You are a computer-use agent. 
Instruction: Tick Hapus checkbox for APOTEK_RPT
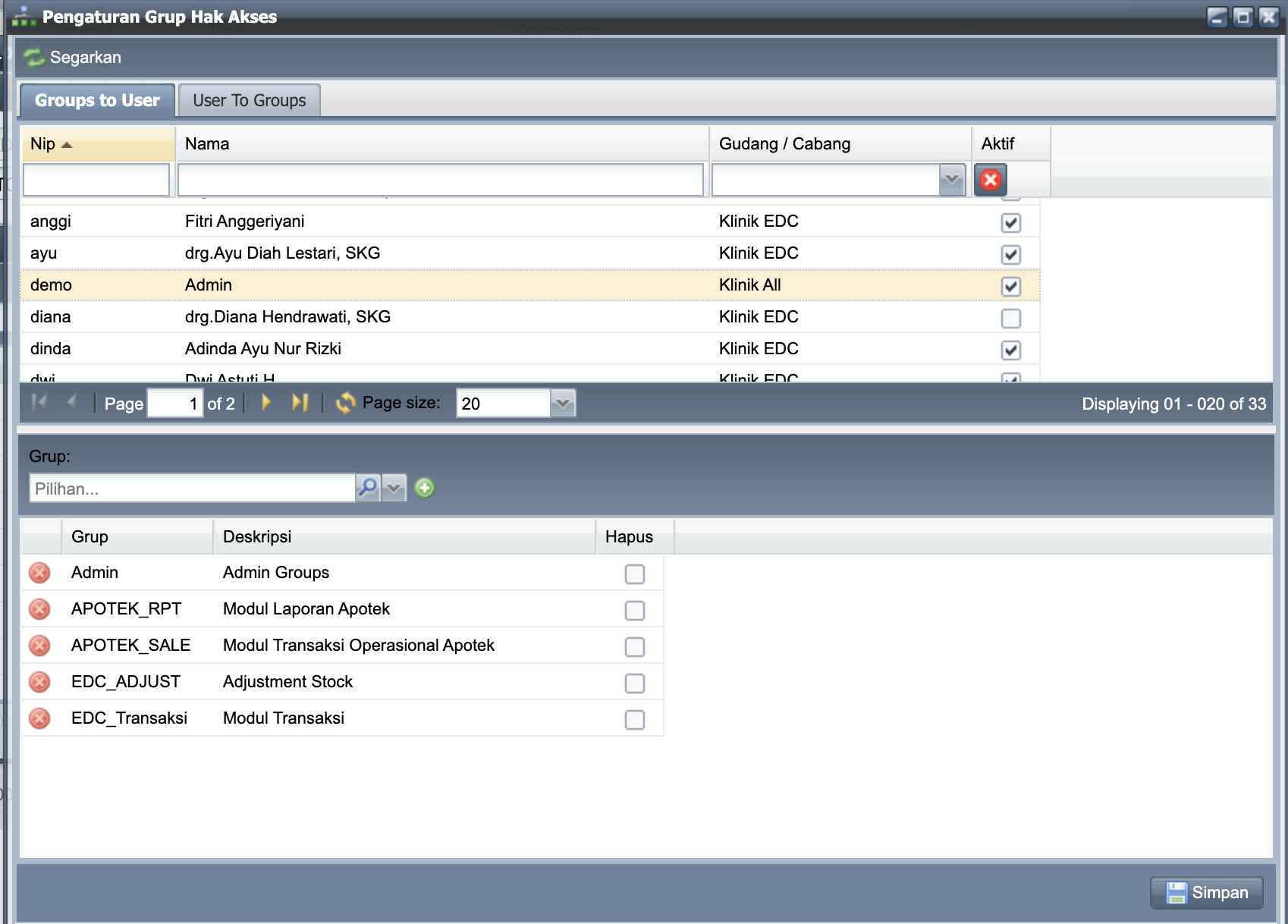pyautogui.click(x=634, y=610)
